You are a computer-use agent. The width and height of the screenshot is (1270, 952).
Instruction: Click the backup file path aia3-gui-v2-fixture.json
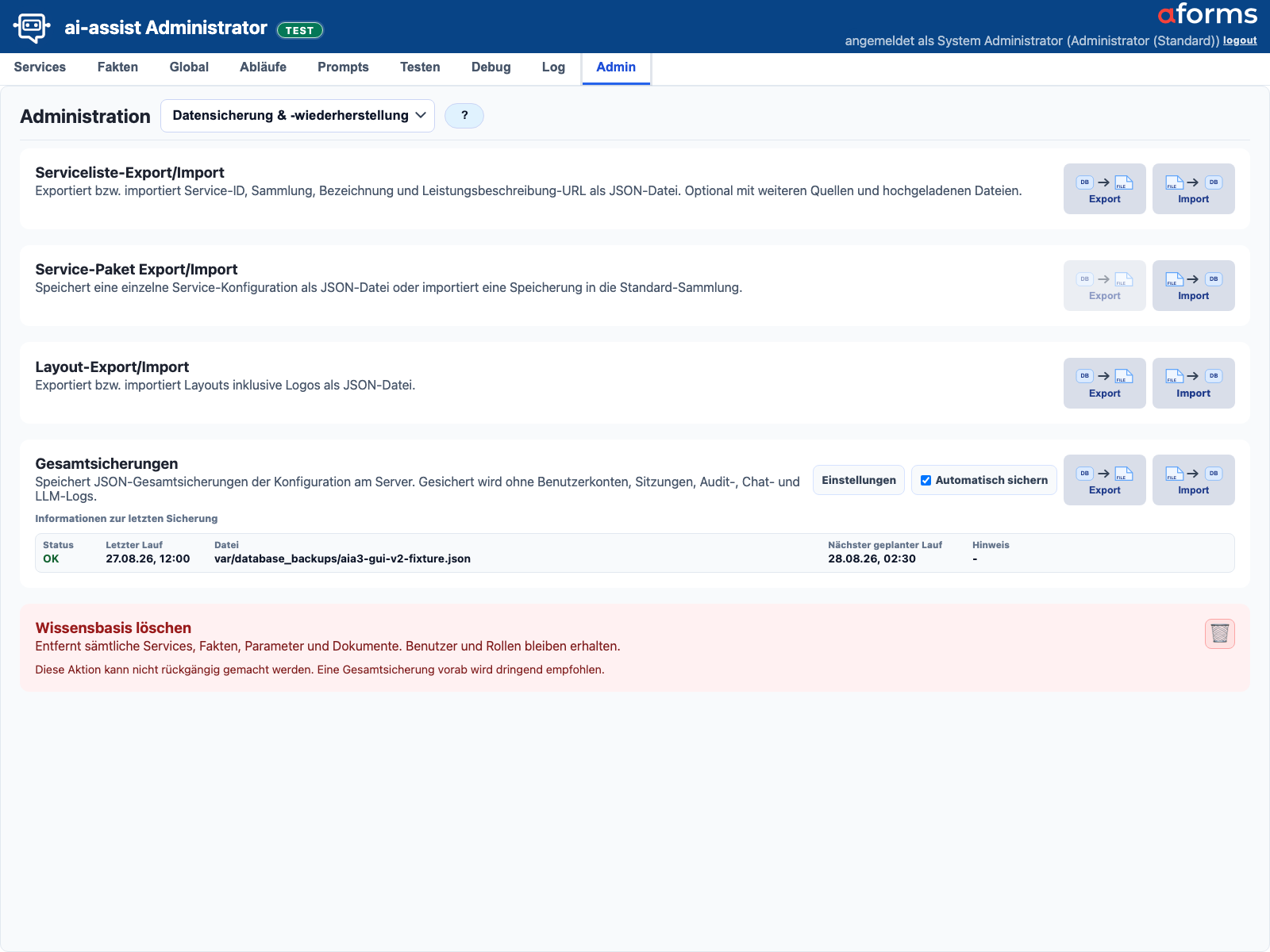[x=342, y=559]
